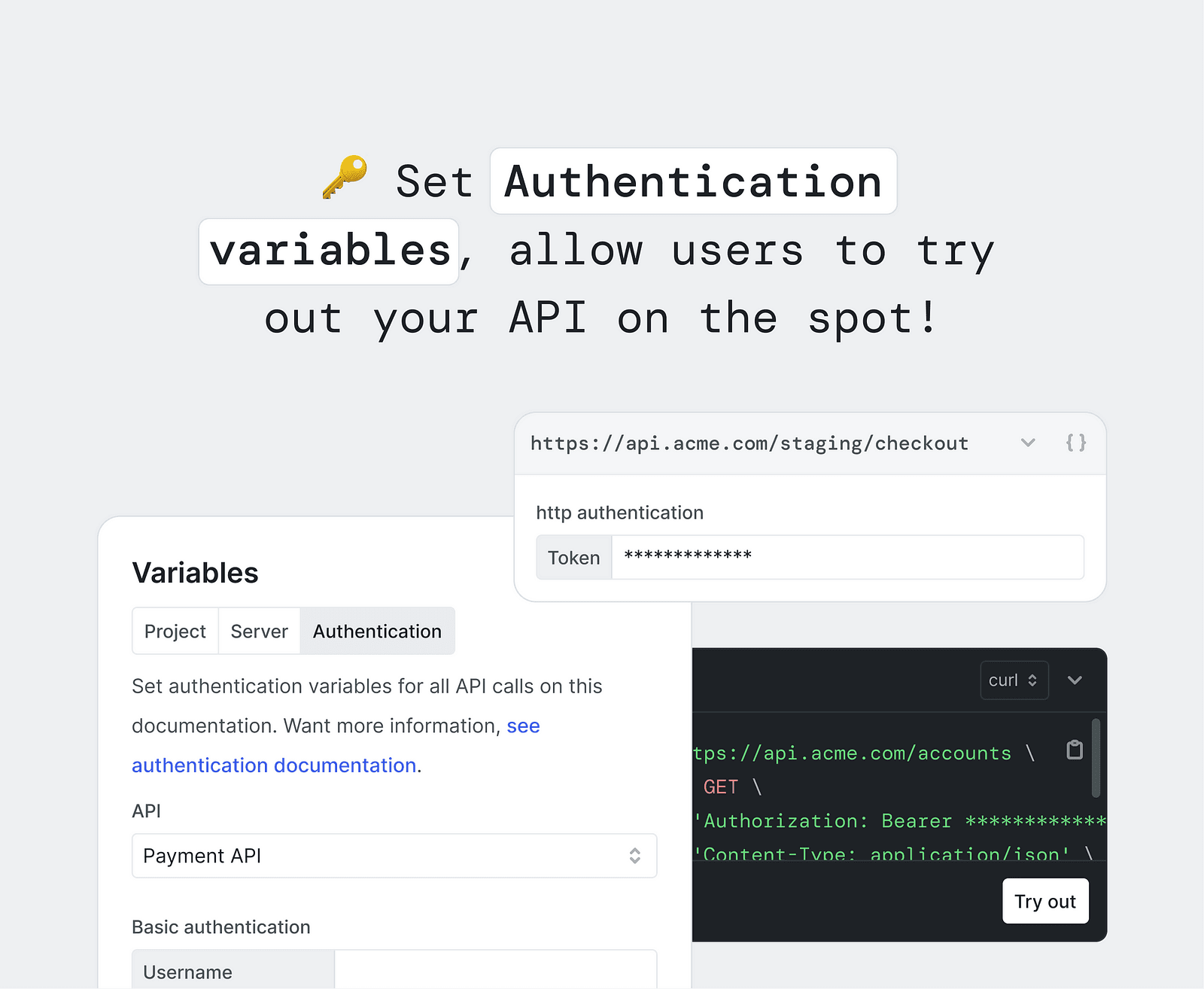Viewport: 1204px width, 989px height.
Task: Click the Username input field
Action: pos(495,971)
